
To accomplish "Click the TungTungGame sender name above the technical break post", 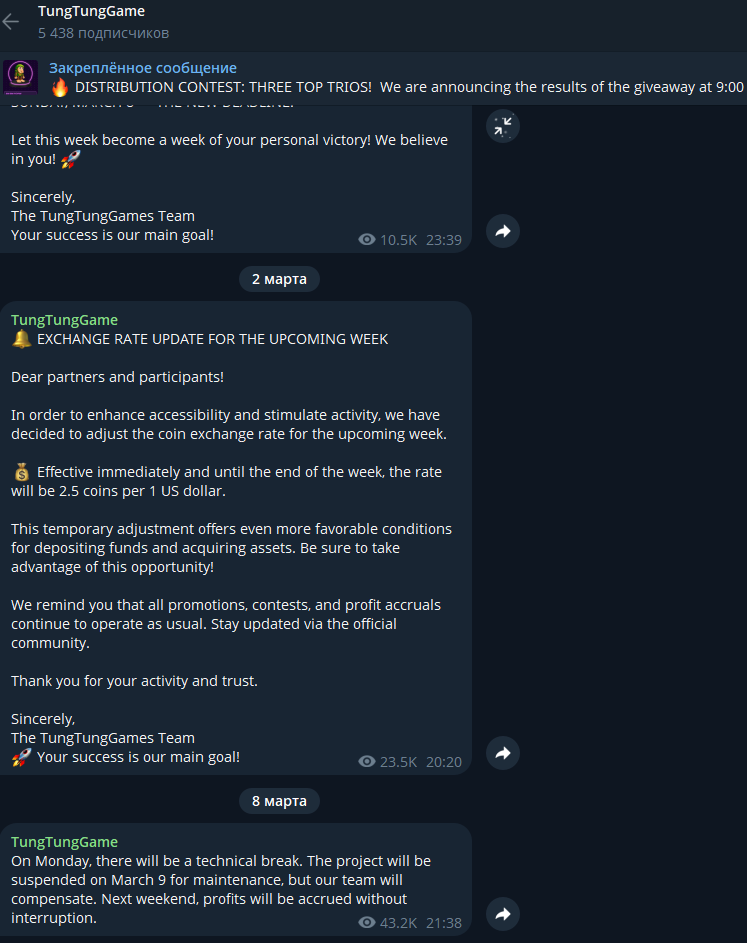I will [x=64, y=842].
